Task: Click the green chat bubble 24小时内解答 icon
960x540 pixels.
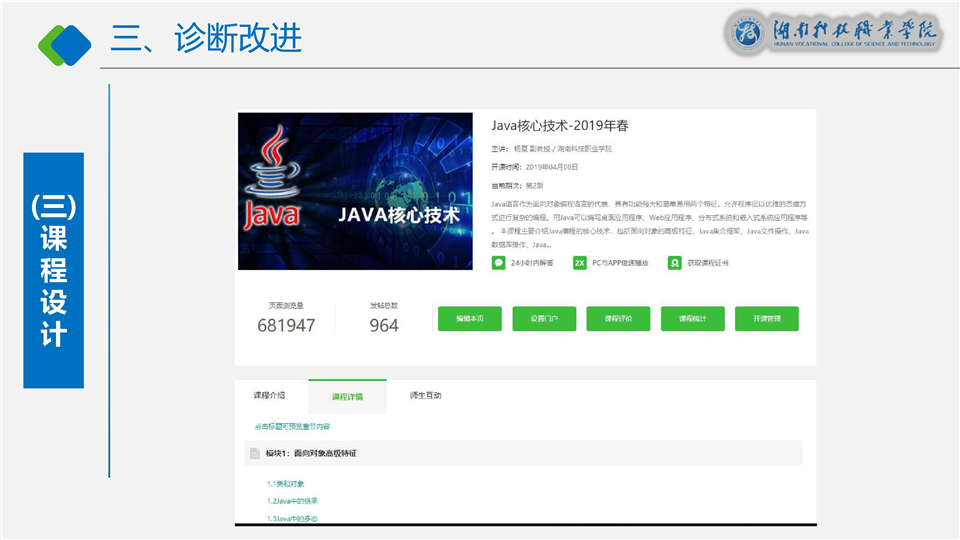Action: click(498, 263)
